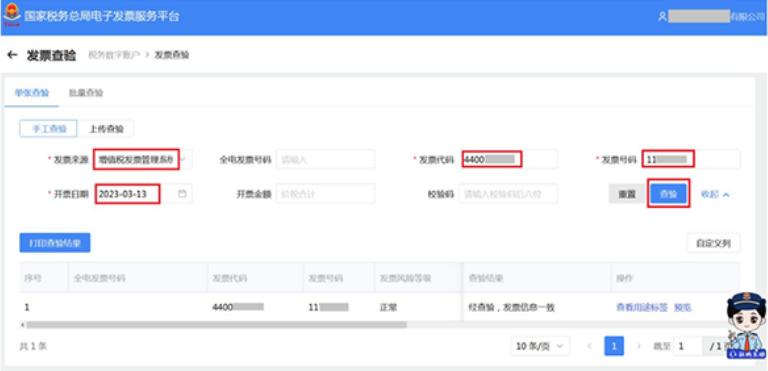Click the 税务数字账户 breadcrumb
Screen dimensions: 768x371
tap(114, 55)
